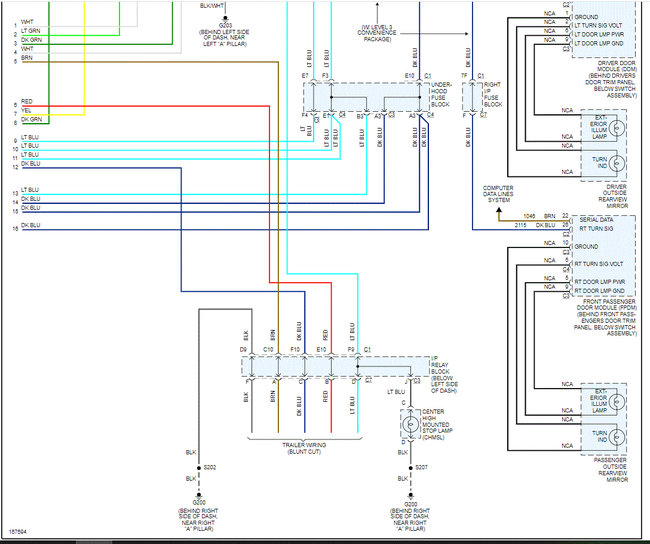Image resolution: width=650 pixels, height=544 pixels.
Task: Click driver mirror exterior illum lamp symbol
Action: (617, 128)
